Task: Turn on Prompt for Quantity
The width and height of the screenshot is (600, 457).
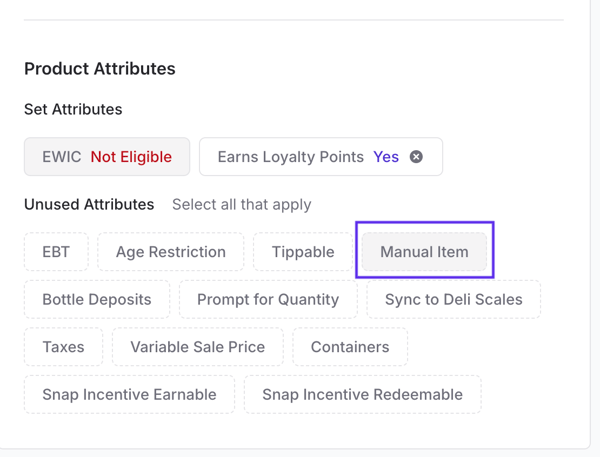Action: pyautogui.click(x=268, y=299)
